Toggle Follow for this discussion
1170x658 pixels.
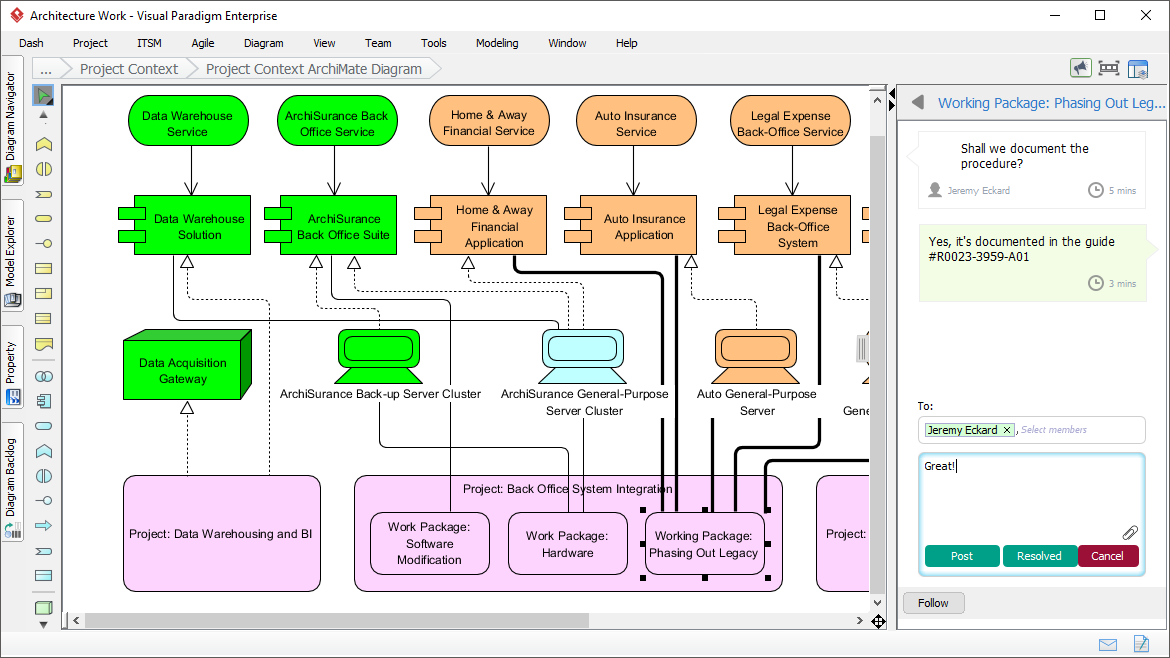click(x=933, y=603)
